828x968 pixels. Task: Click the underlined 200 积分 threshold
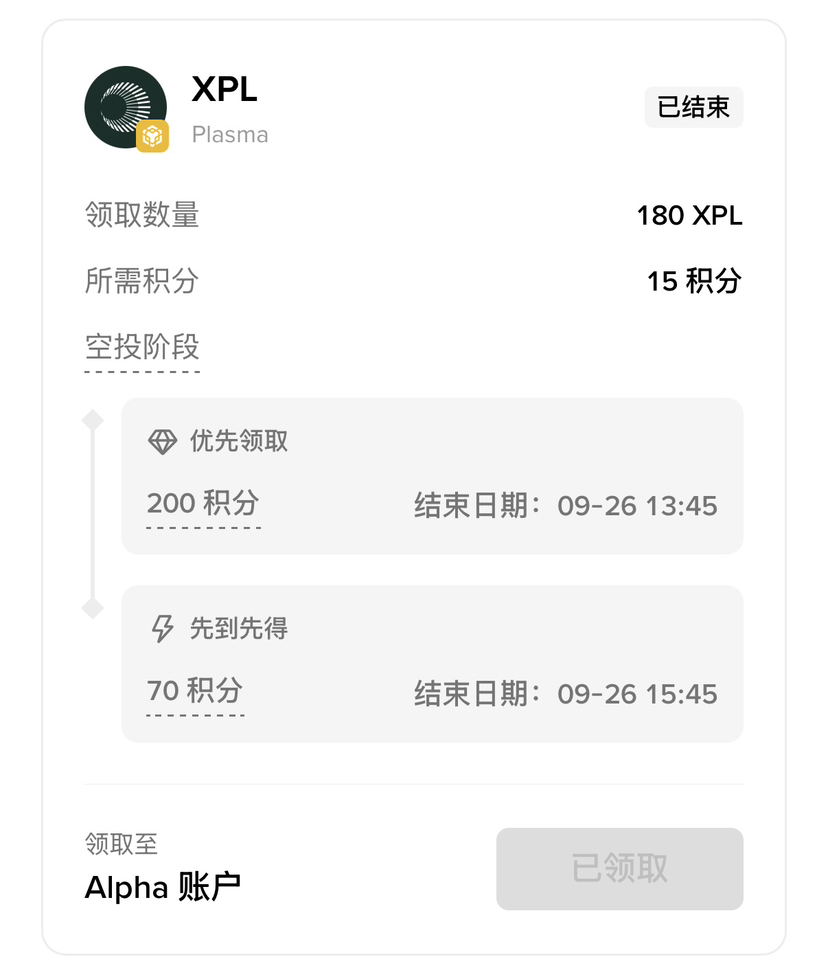(x=203, y=503)
